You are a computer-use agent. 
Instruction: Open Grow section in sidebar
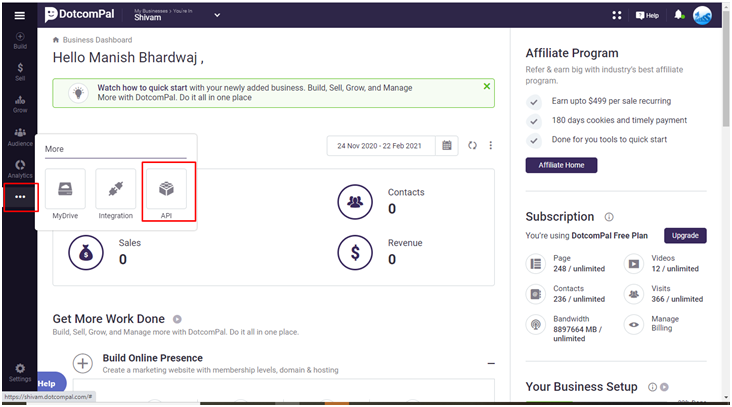coord(20,104)
